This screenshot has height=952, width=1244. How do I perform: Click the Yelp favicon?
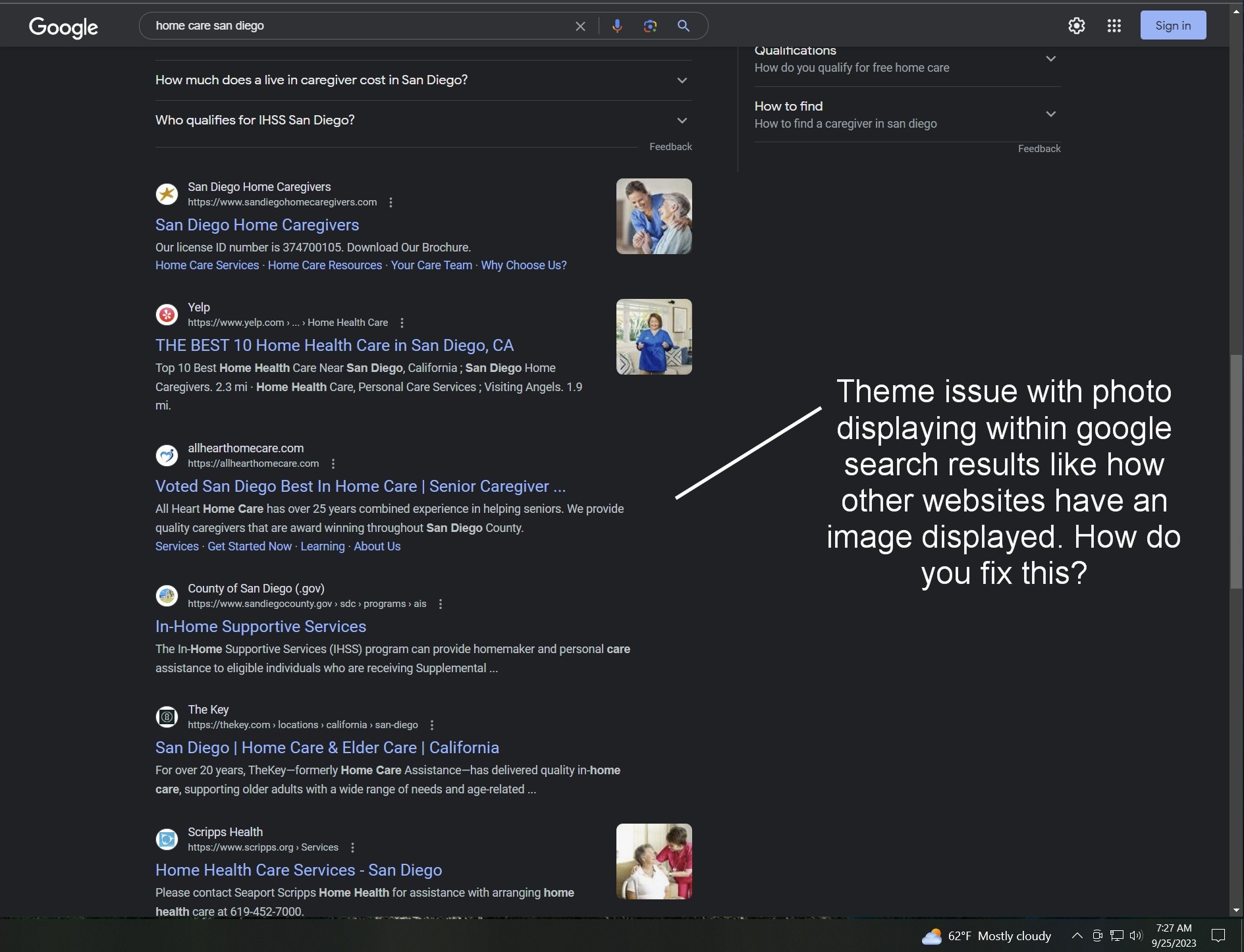point(167,315)
